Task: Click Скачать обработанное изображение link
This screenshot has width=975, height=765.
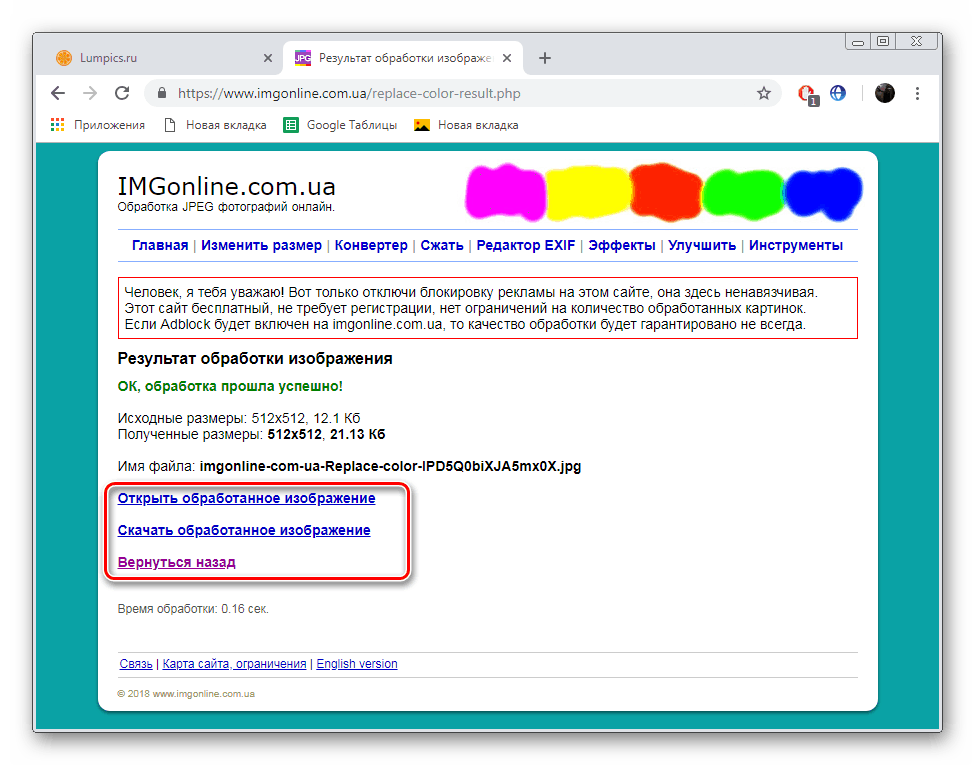Action: pos(244,530)
